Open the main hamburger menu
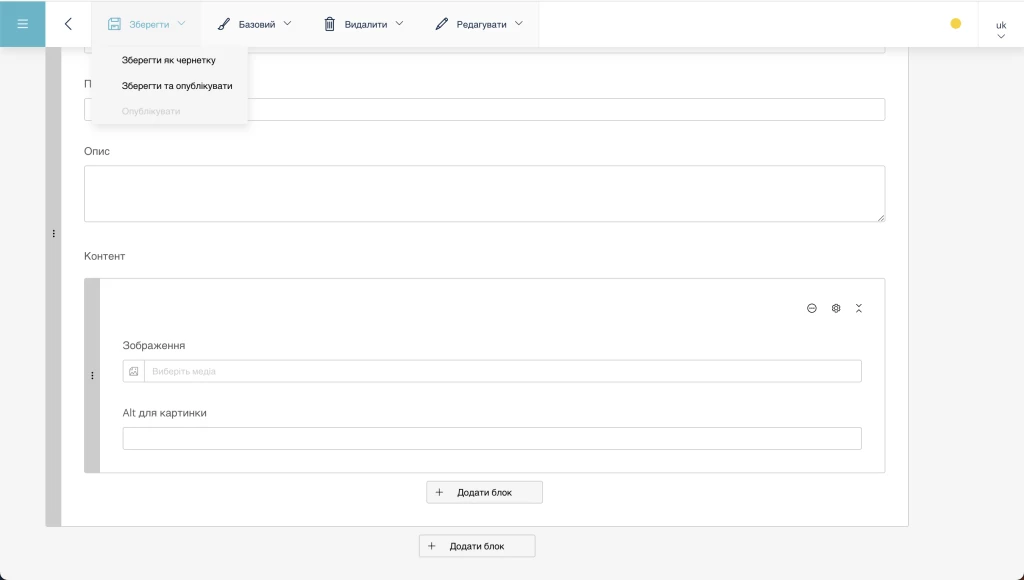 coord(22,23)
